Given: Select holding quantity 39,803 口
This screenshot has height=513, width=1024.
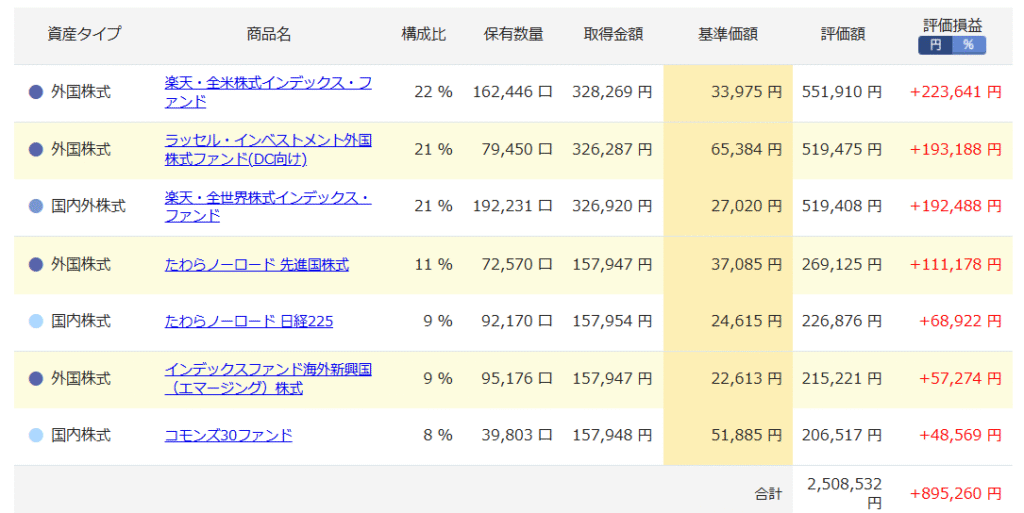Looking at the screenshot, I should click(517, 435).
